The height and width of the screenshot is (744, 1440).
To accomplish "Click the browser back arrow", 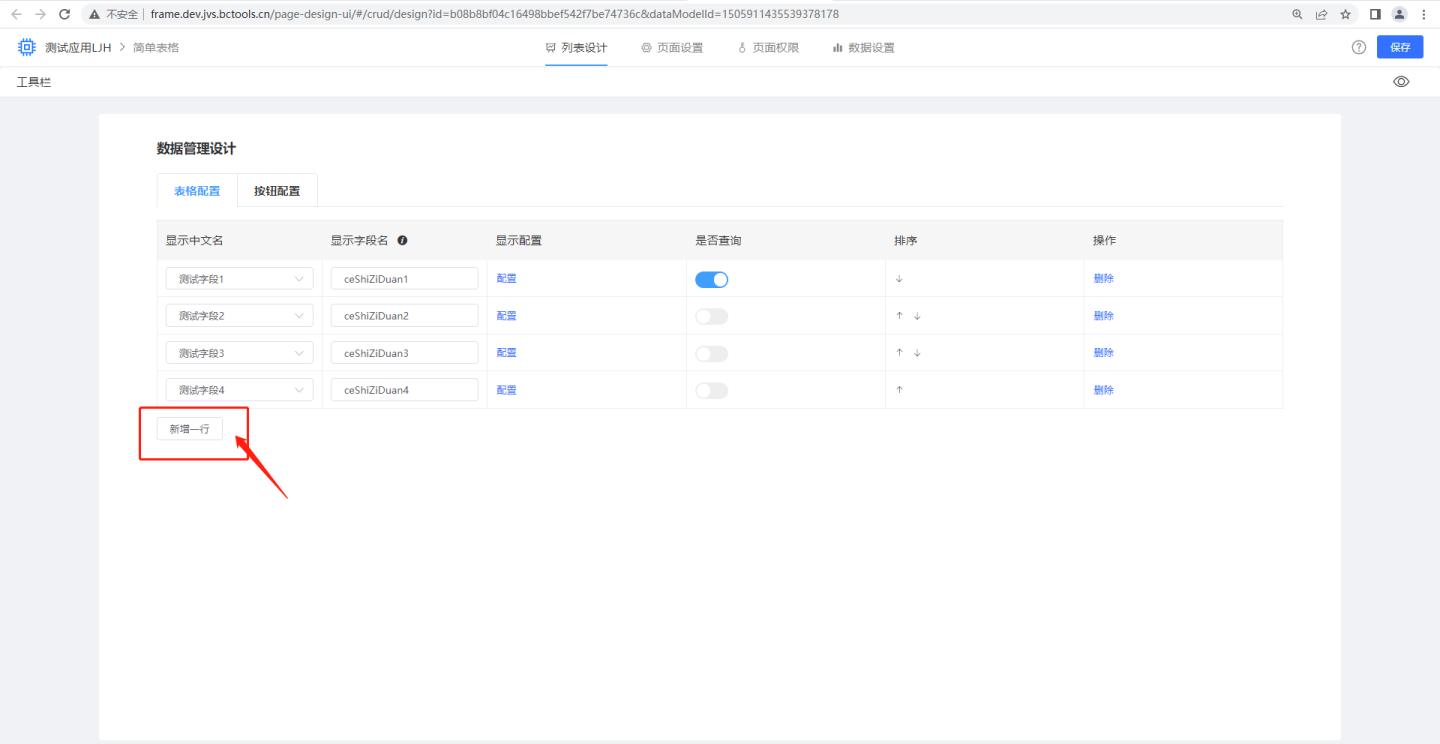I will pyautogui.click(x=17, y=14).
